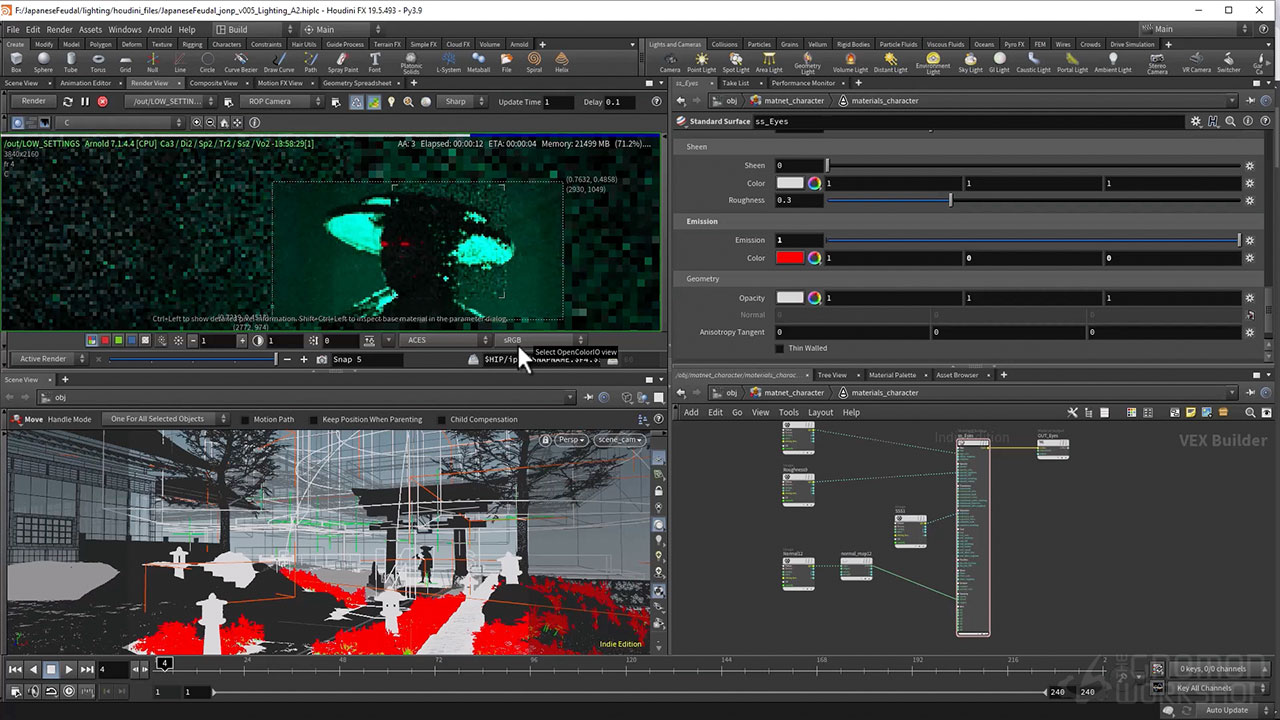1280x720 pixels.
Task: Select the Spray Paint shelf tool
Action: click(342, 62)
